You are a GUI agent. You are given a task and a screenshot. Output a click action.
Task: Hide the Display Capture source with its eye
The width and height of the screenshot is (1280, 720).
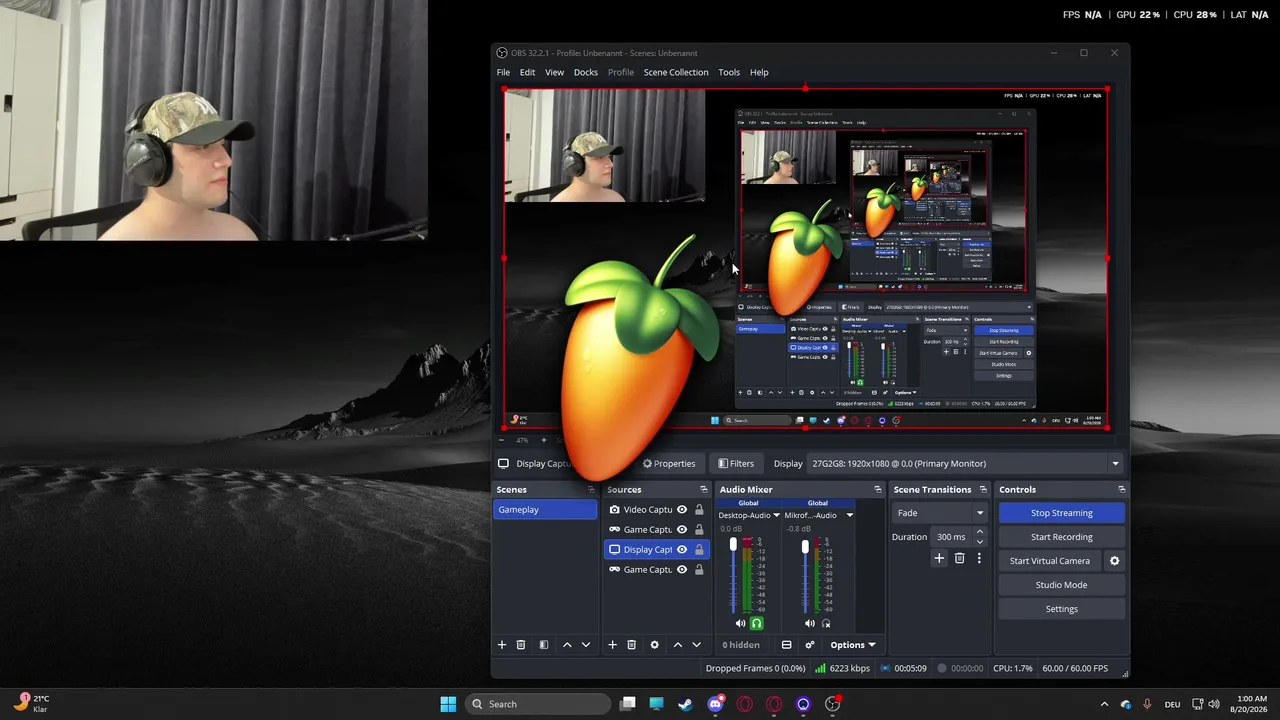tap(682, 550)
